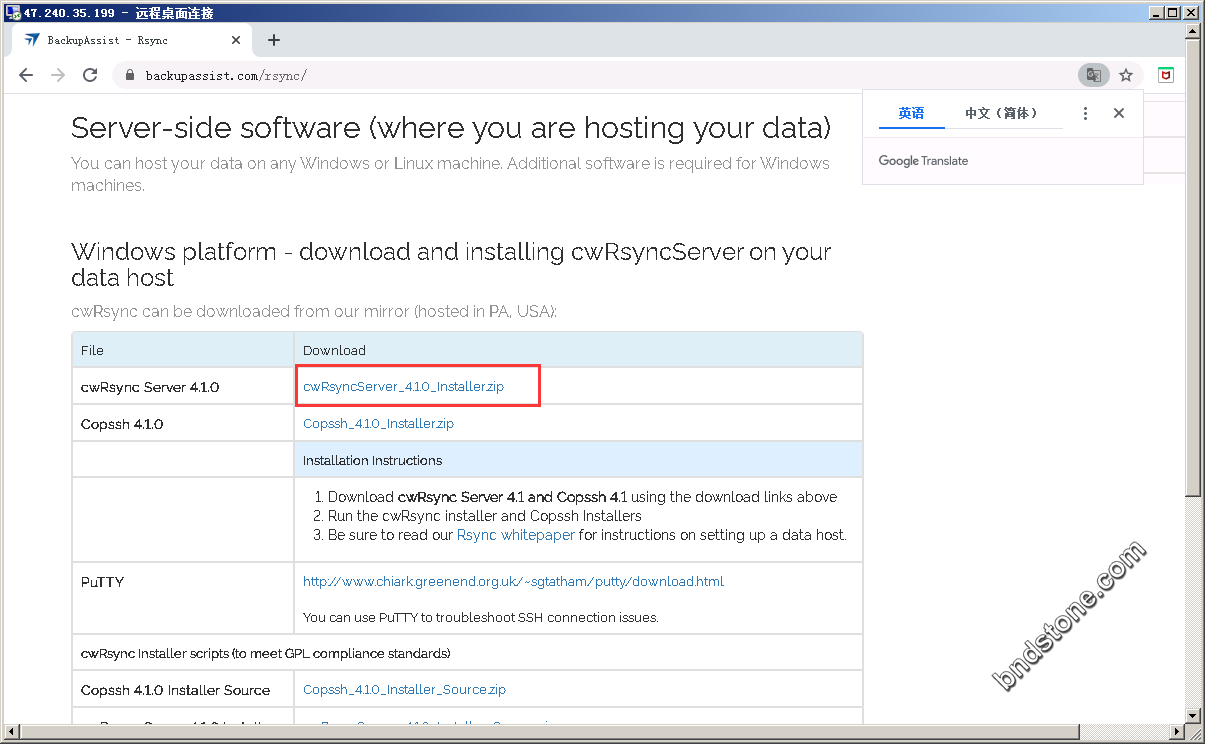Click the remote desktop connection title bar icon

click(13, 13)
